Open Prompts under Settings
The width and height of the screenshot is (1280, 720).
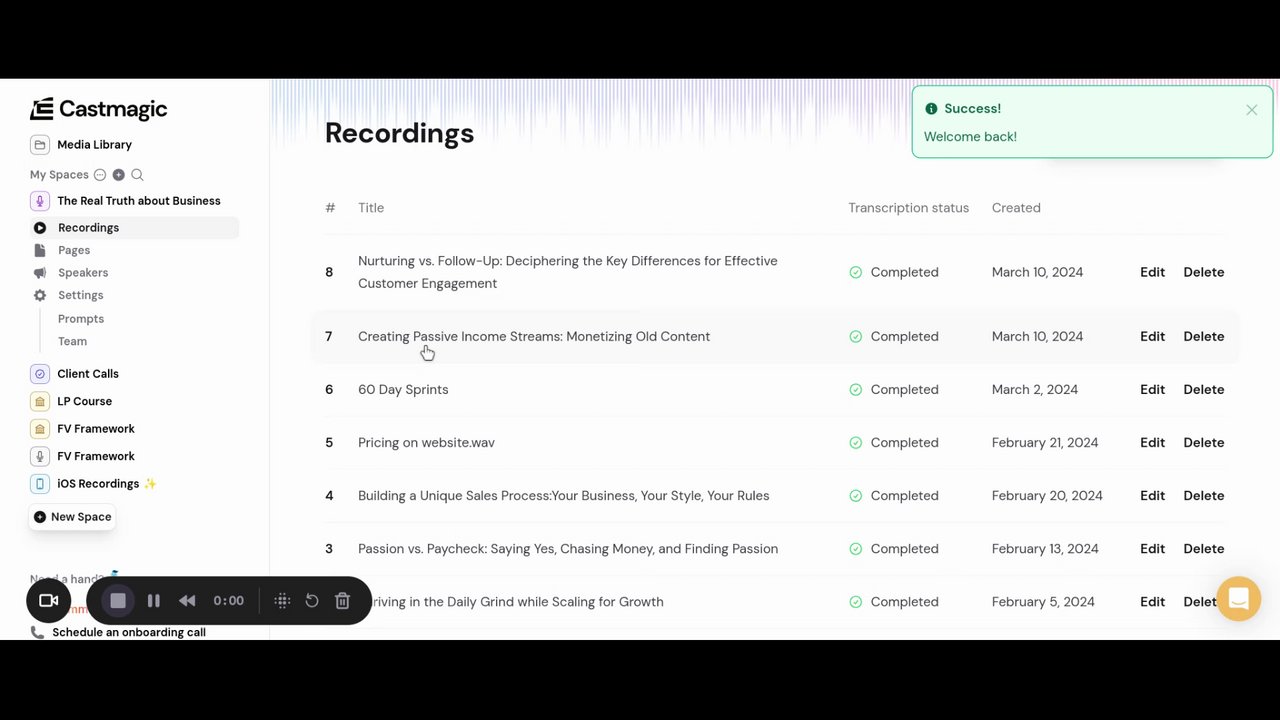coord(81,319)
